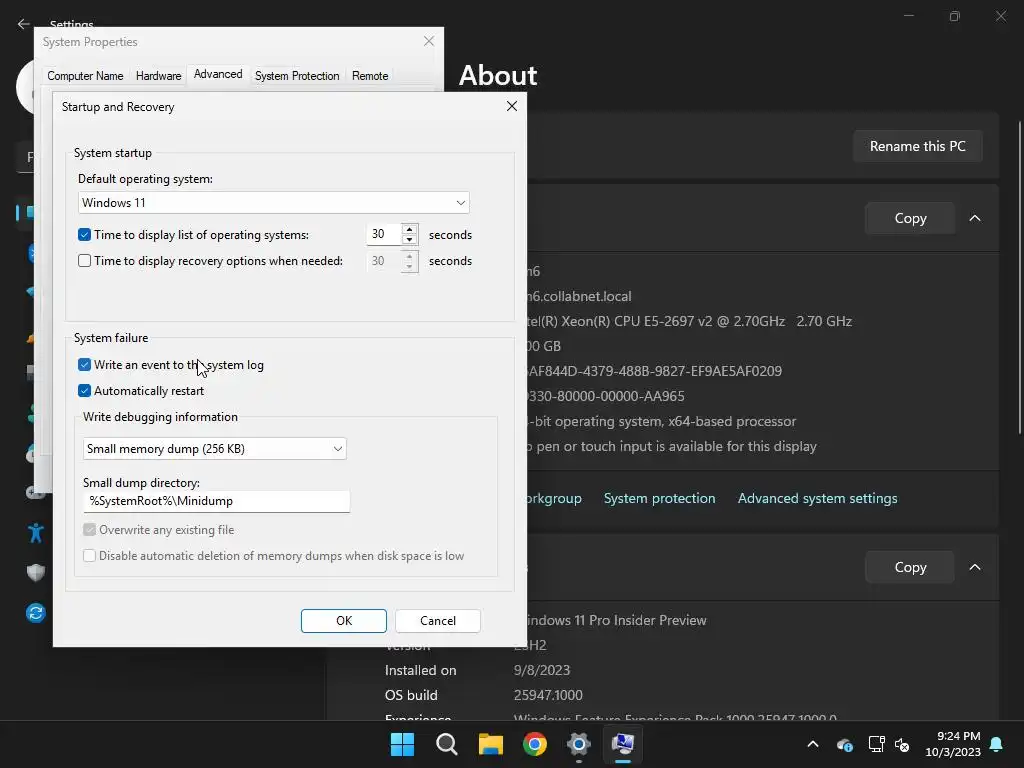Launch Google Chrome from the taskbar
The image size is (1024, 768).
coord(535,744)
